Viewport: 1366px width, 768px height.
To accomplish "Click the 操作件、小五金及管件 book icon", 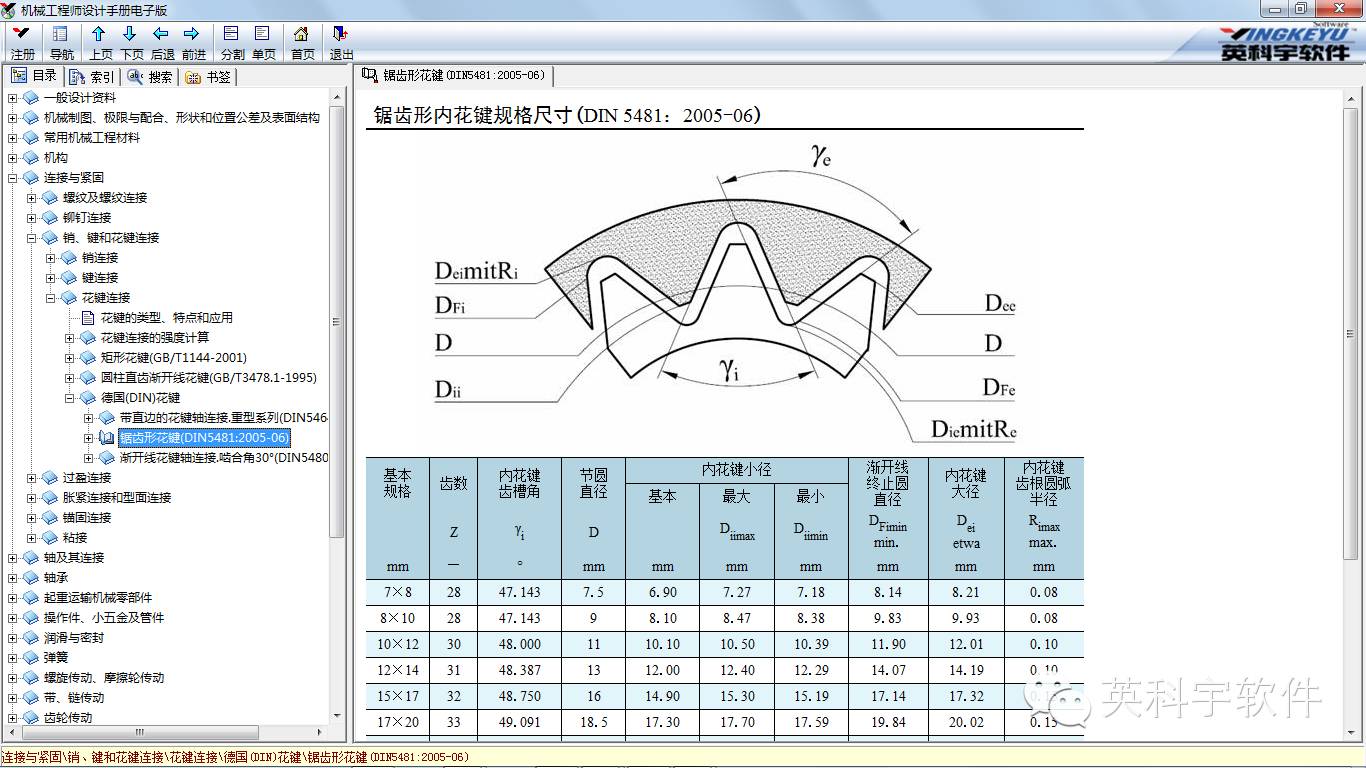I will tap(30, 618).
